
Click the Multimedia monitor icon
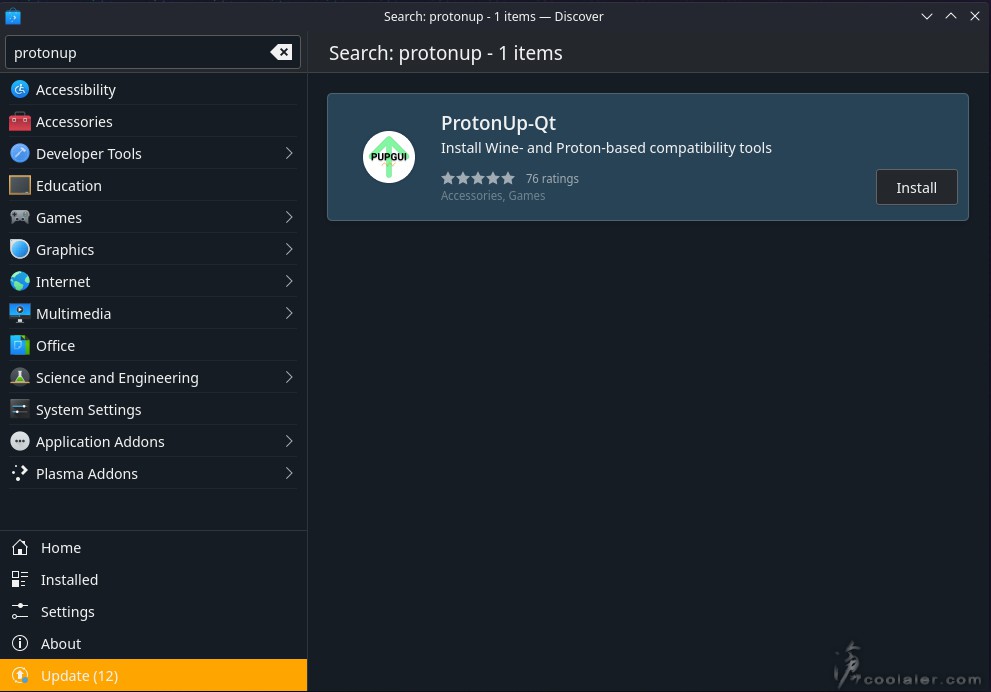[20, 313]
